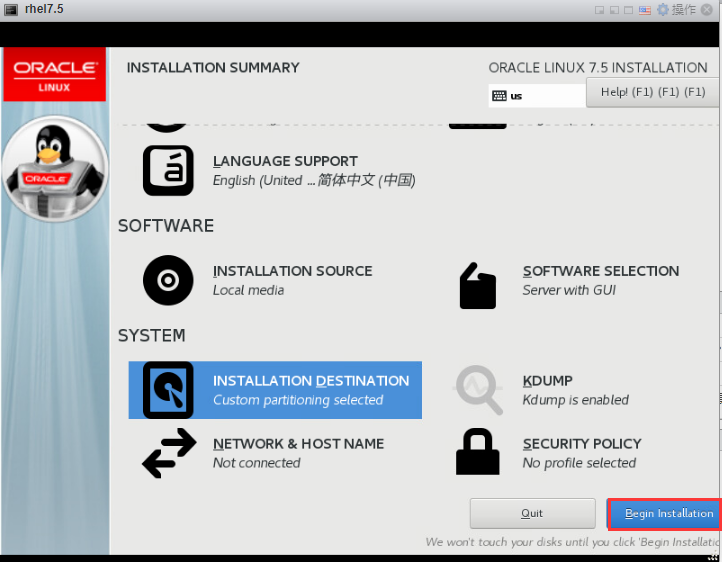Click the rhel7.5 window title text

pos(44,9)
